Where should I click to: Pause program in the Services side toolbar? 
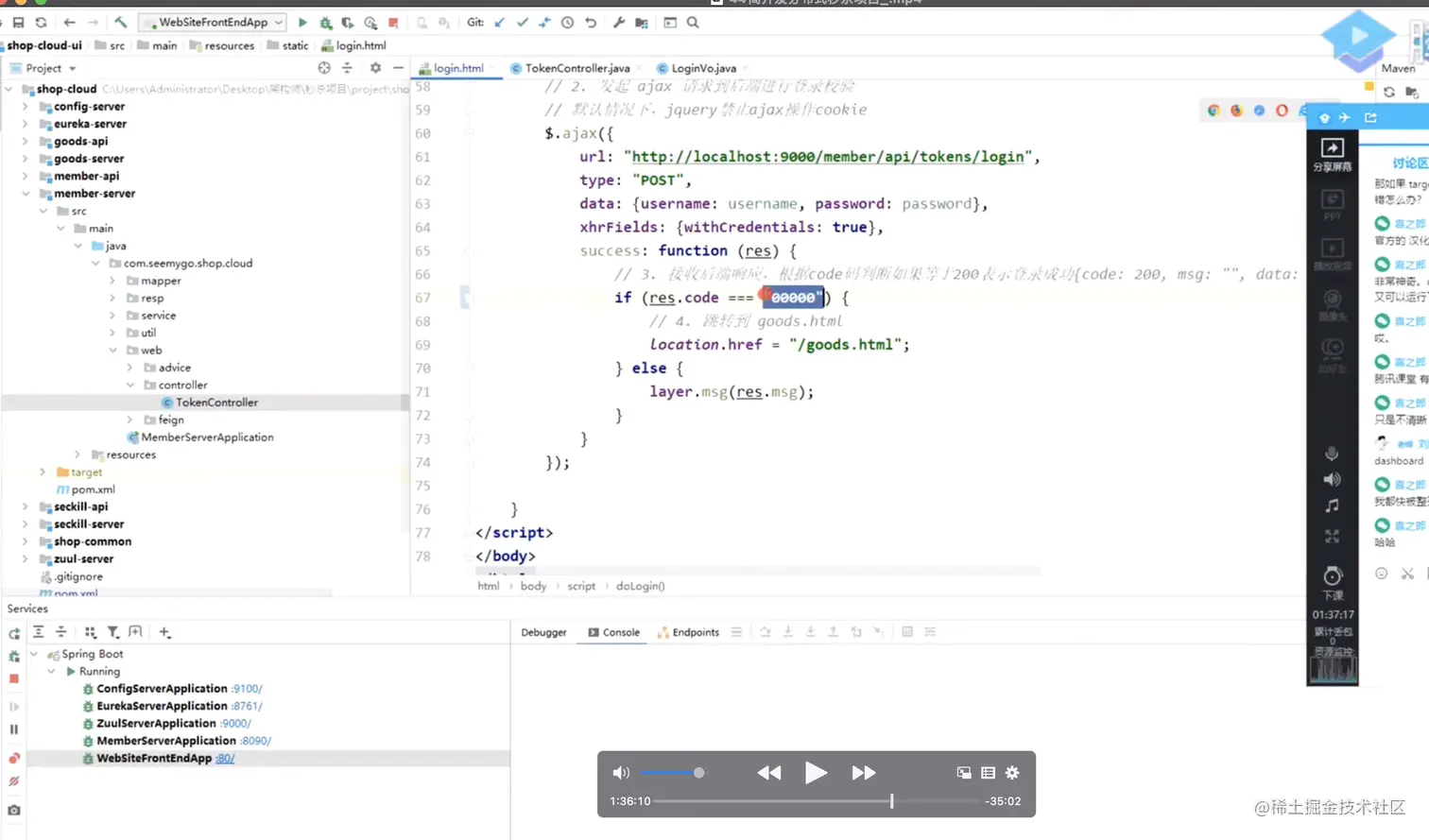(14, 729)
